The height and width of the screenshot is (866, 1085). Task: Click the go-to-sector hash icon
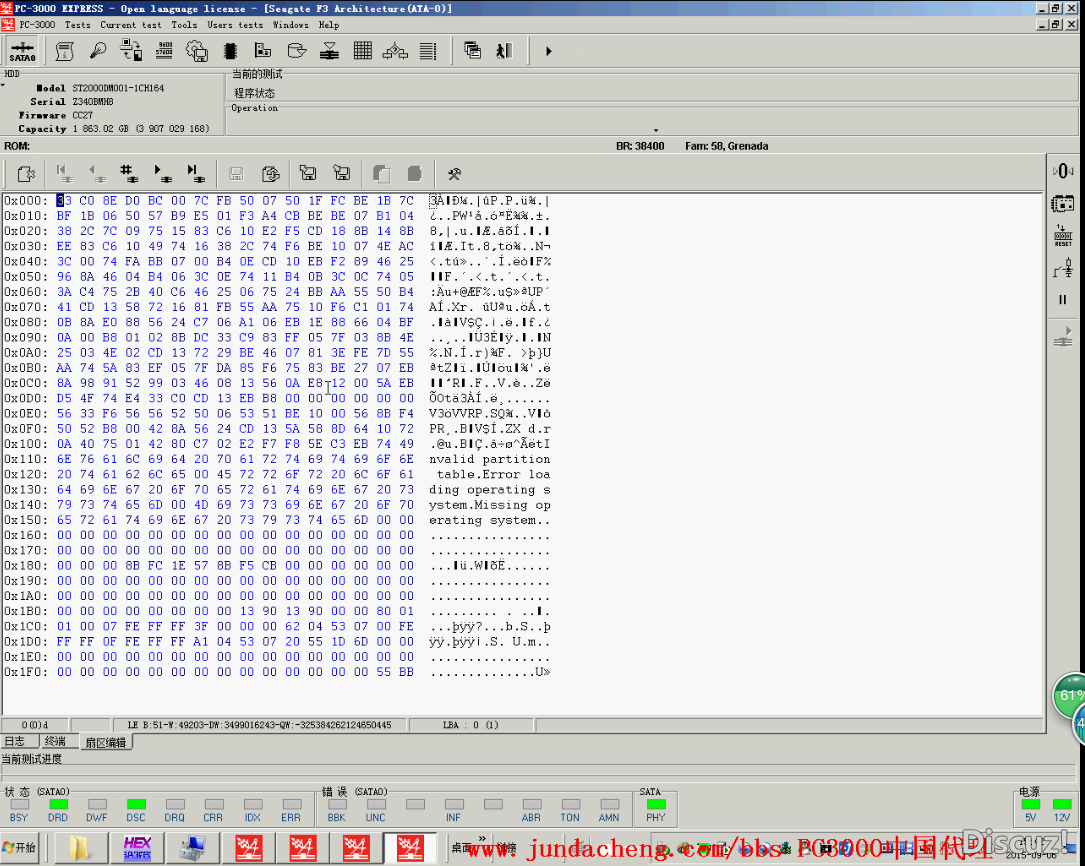[x=128, y=174]
